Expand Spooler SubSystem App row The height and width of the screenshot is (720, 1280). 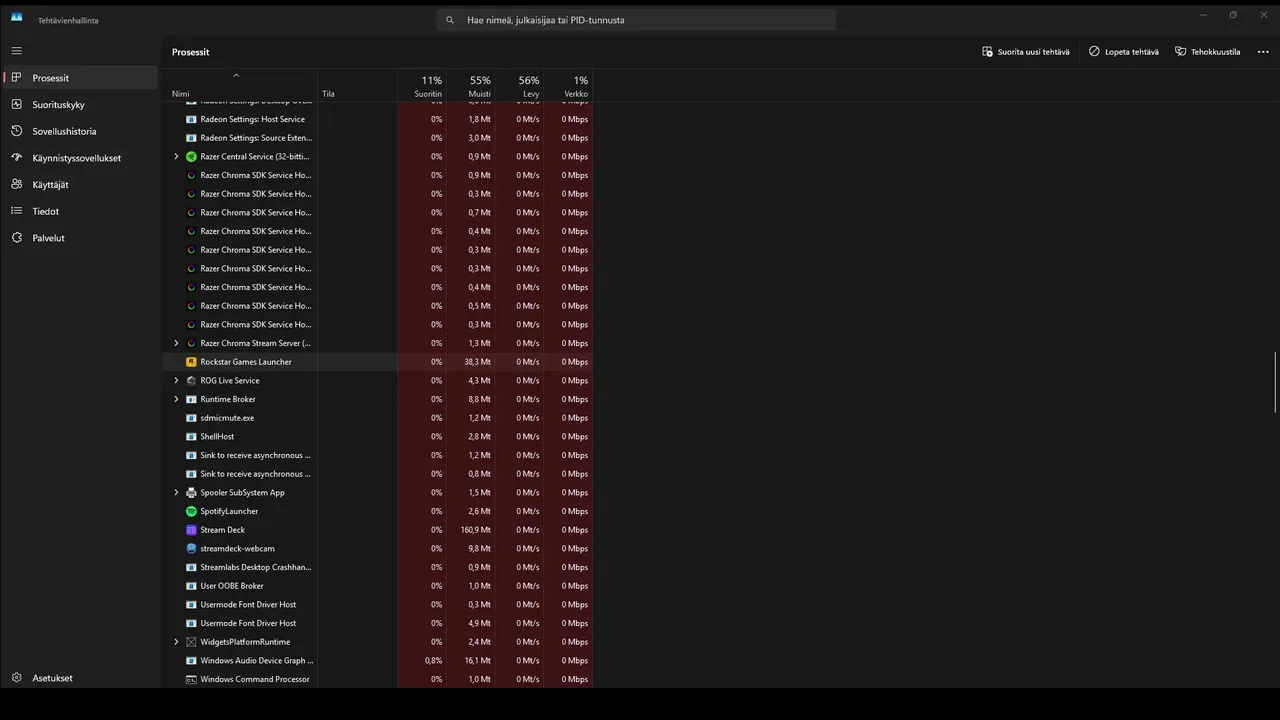pos(177,493)
